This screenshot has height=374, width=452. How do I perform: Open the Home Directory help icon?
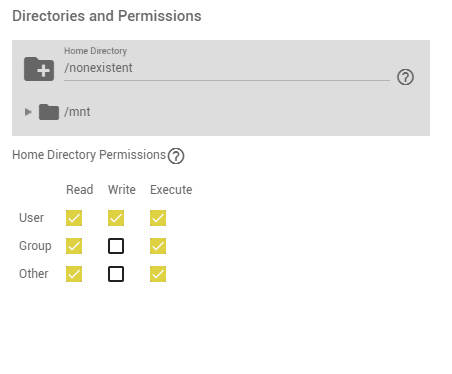405,77
